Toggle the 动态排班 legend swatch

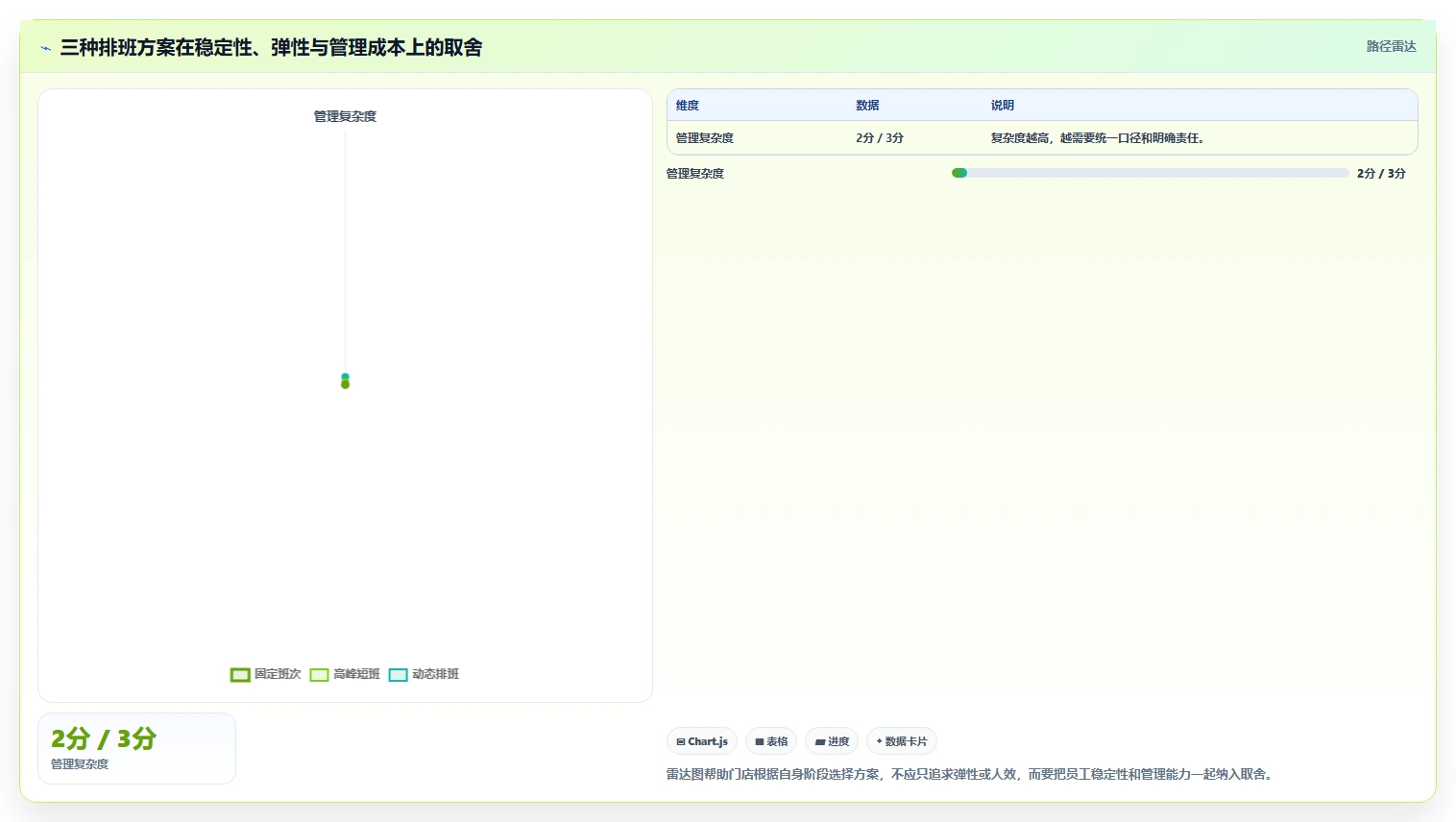click(x=398, y=675)
